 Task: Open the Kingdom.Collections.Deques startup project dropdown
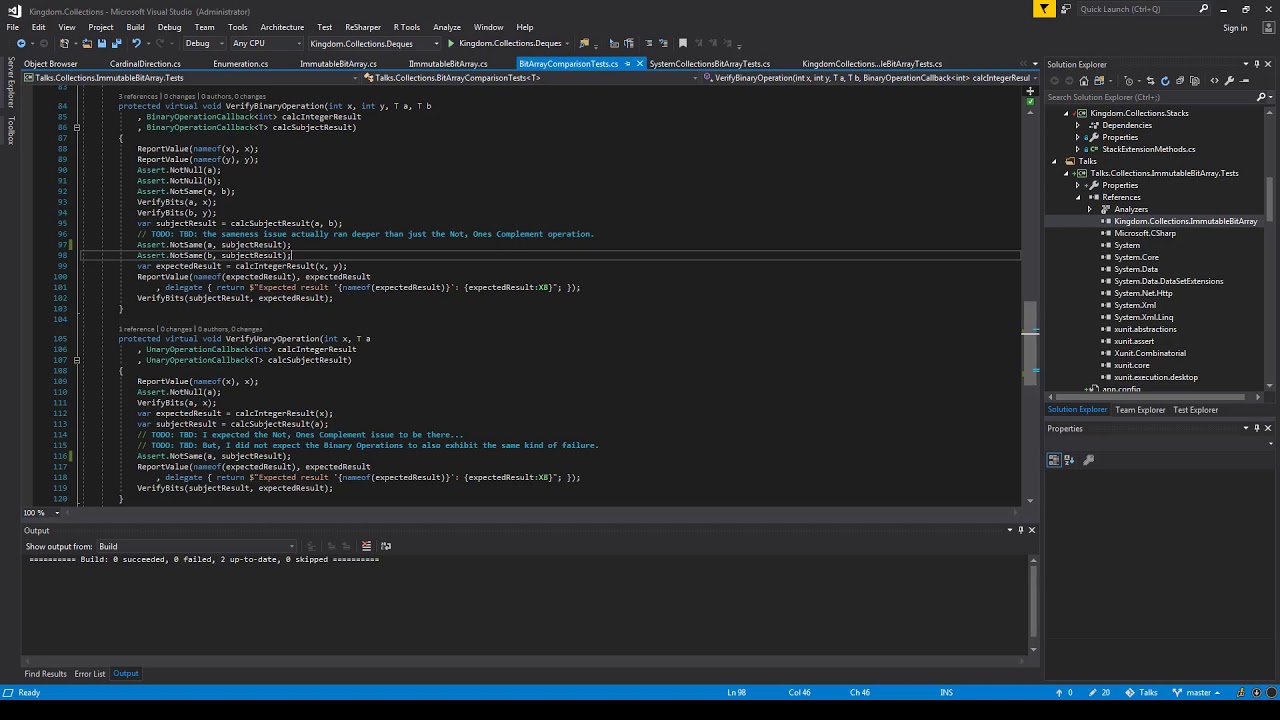coord(374,43)
